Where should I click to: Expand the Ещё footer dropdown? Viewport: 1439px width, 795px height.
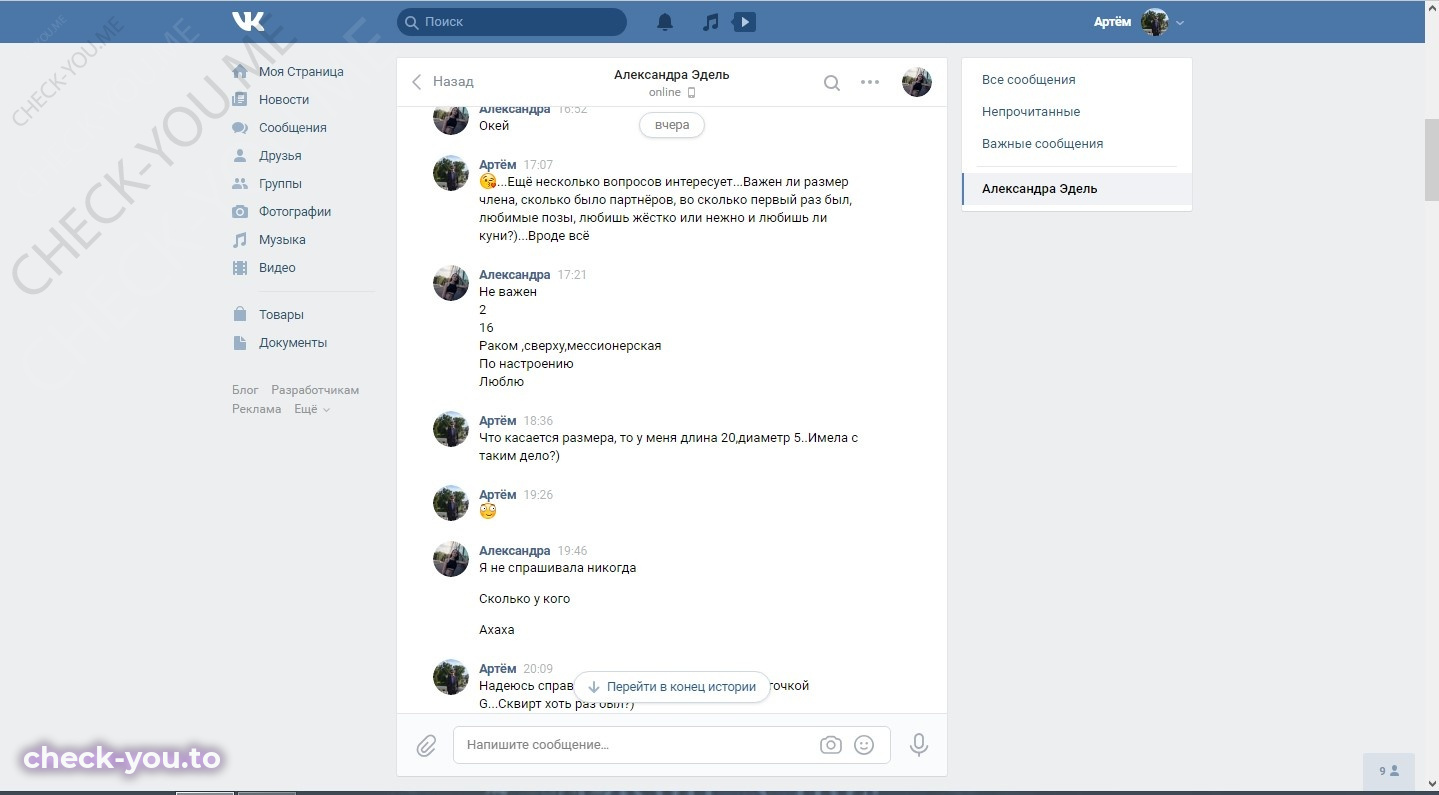[311, 409]
